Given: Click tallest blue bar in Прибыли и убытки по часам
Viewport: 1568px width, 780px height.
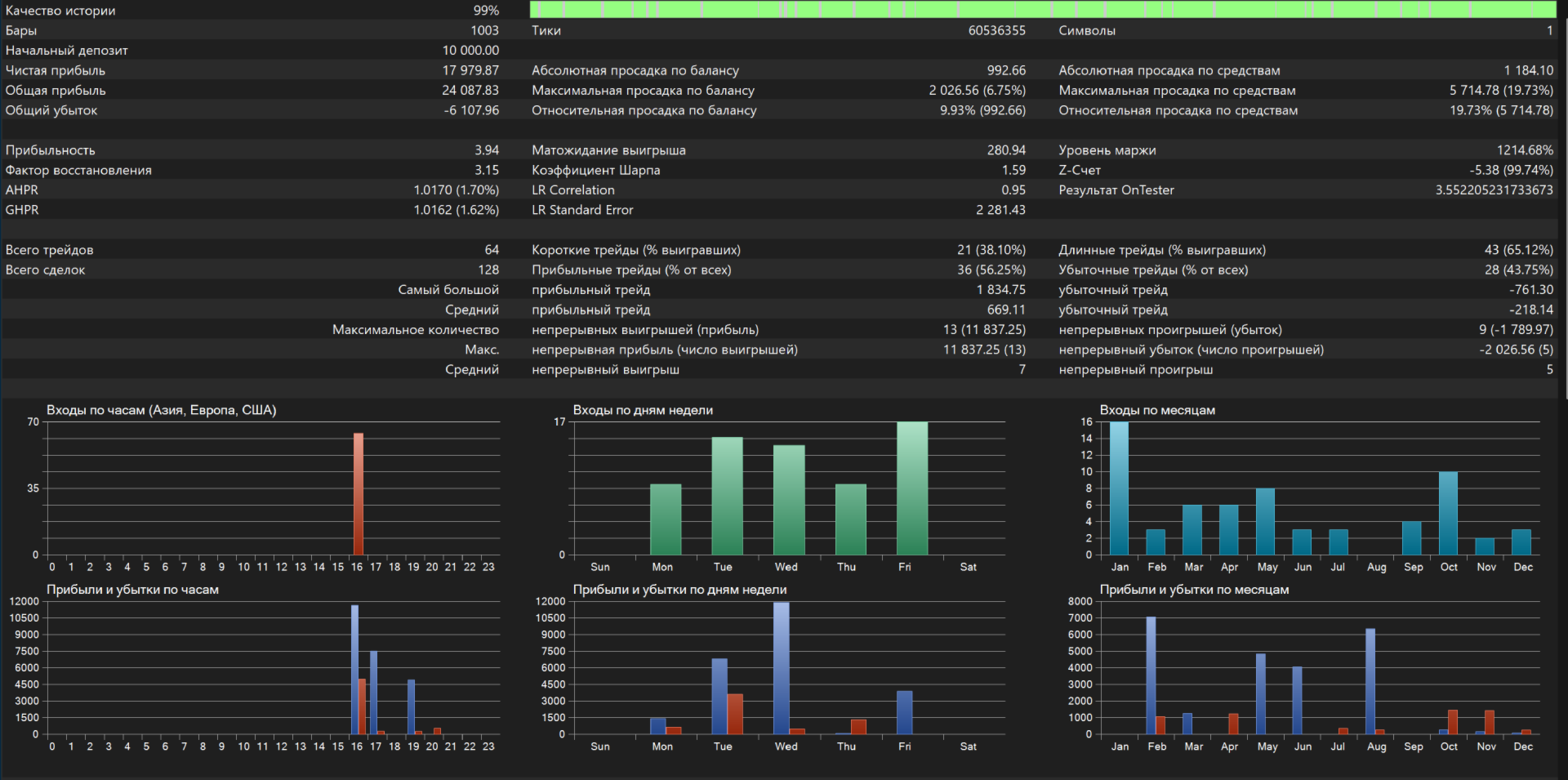Looking at the screenshot, I should point(354,670).
